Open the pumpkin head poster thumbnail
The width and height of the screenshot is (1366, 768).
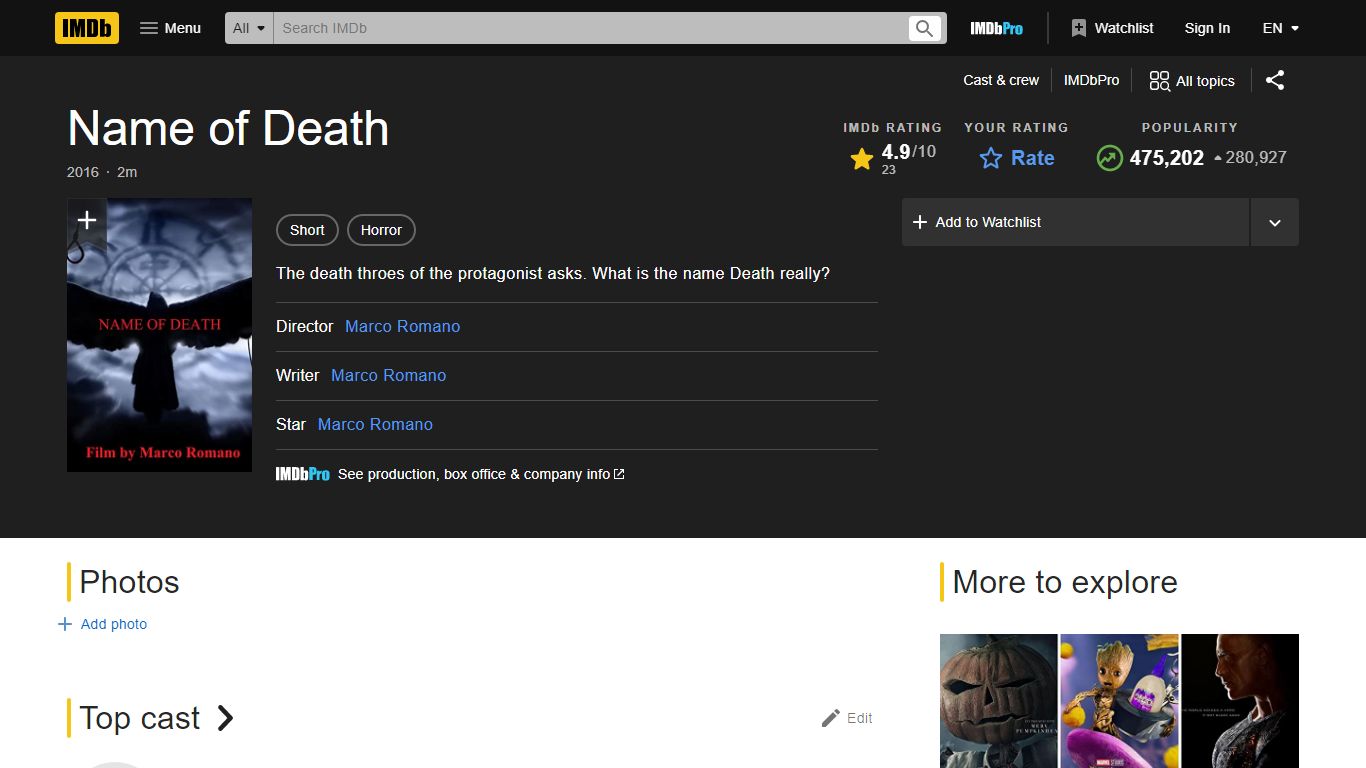pos(999,701)
